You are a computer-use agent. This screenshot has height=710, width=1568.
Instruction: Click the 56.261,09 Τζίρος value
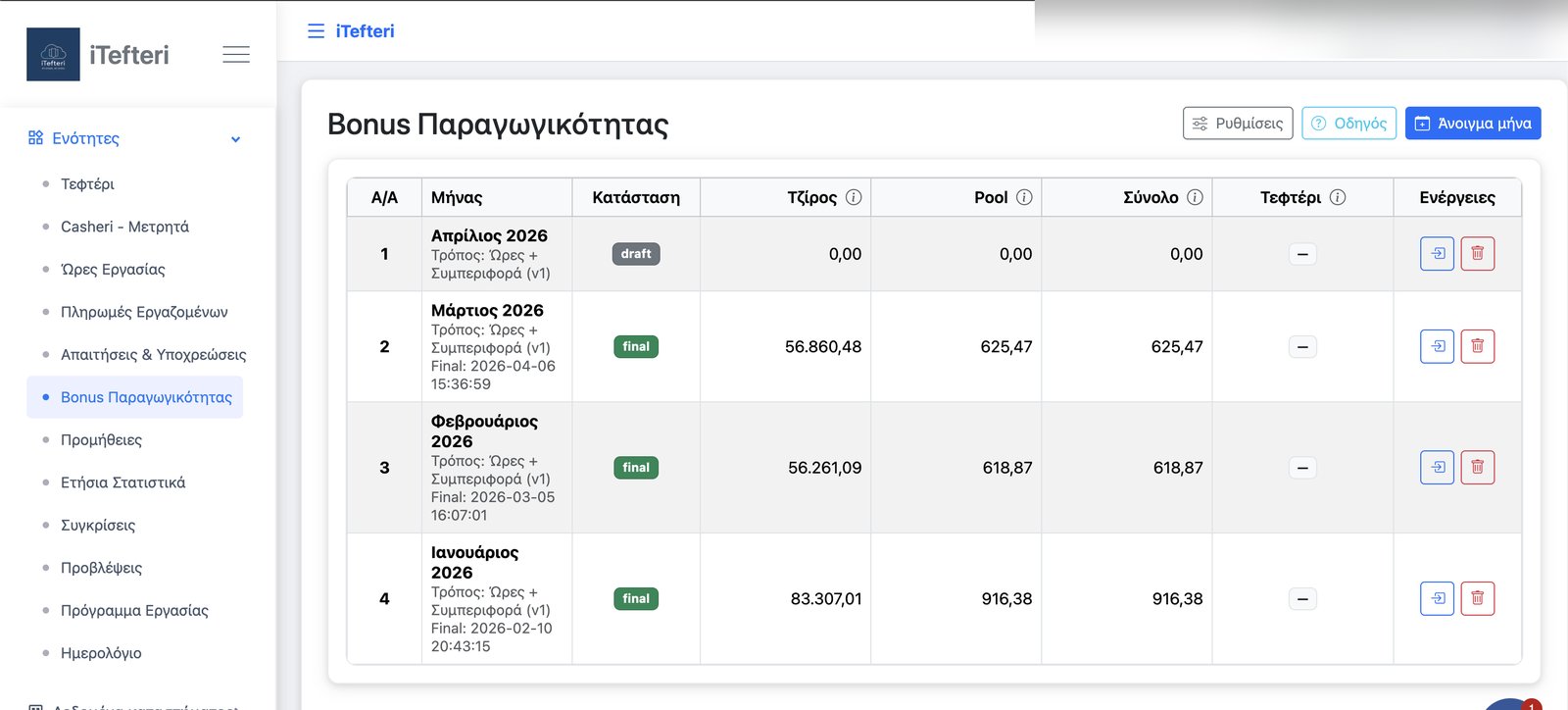(x=825, y=468)
